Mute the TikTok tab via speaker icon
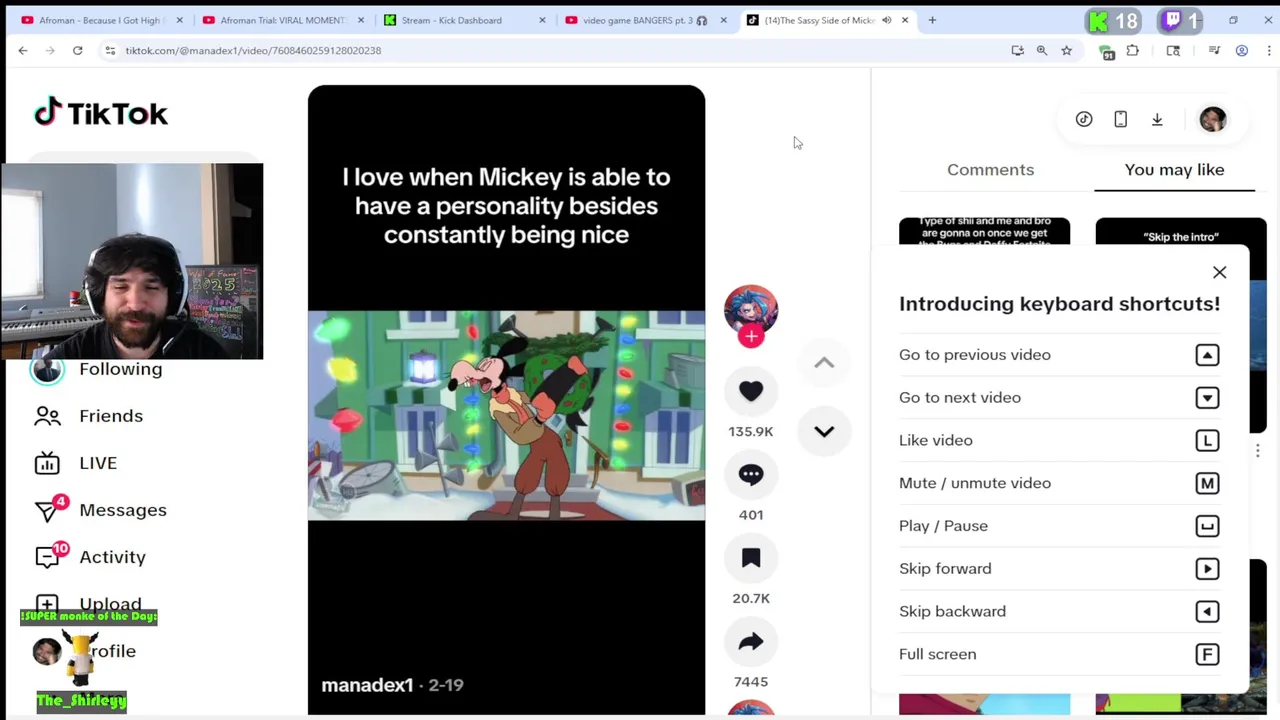Screen dimensions: 1280x720 tap(886, 20)
